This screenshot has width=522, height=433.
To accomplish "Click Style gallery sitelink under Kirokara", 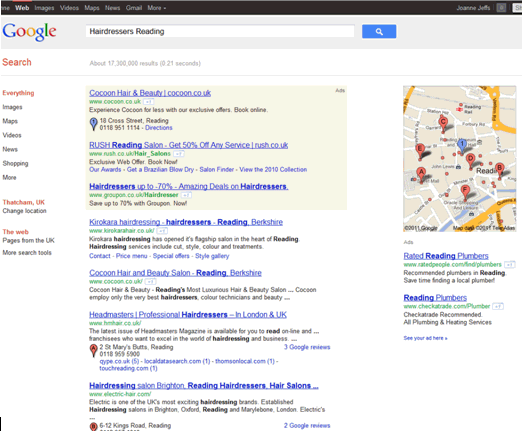I will coord(212,256).
